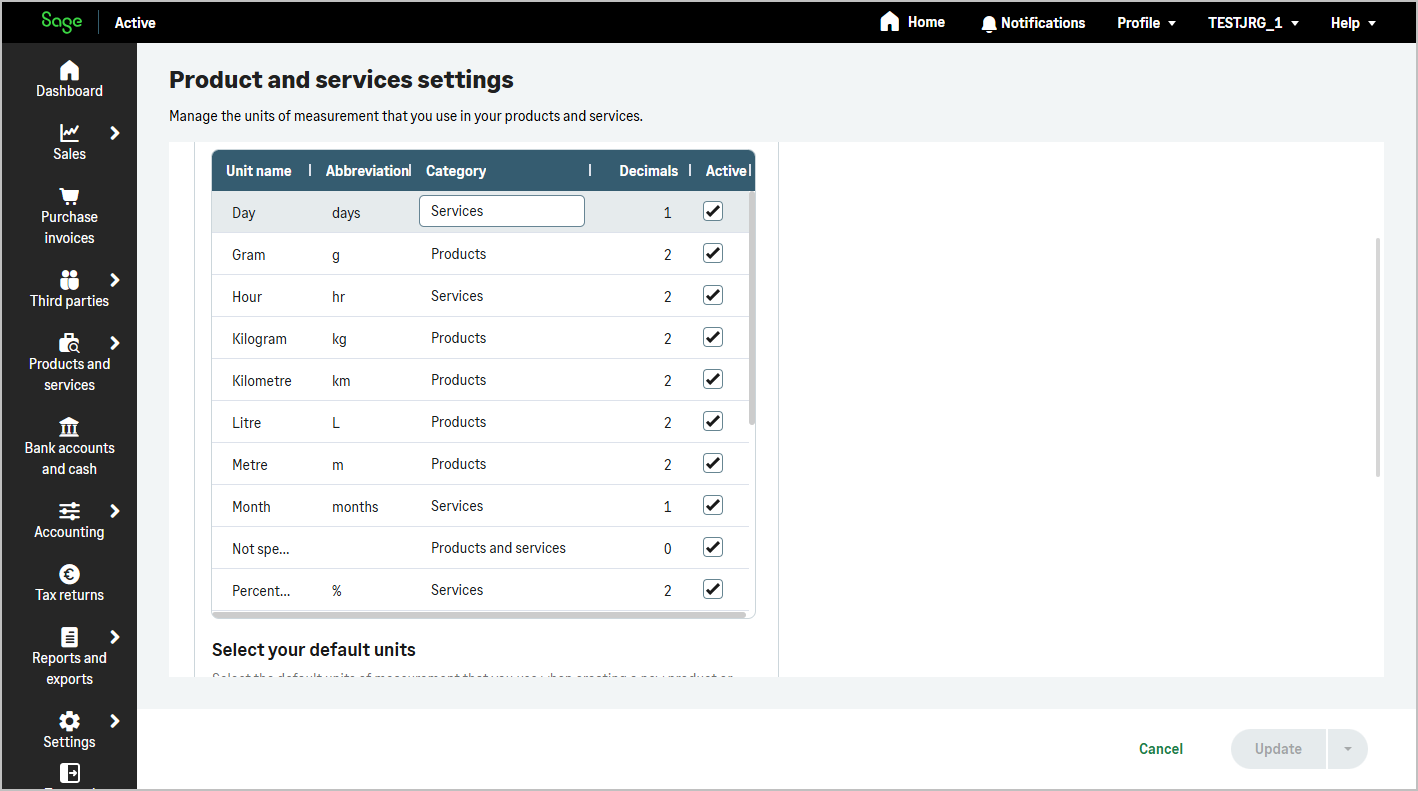
Task: Expand the Reports and exports chevron
Action: point(115,637)
